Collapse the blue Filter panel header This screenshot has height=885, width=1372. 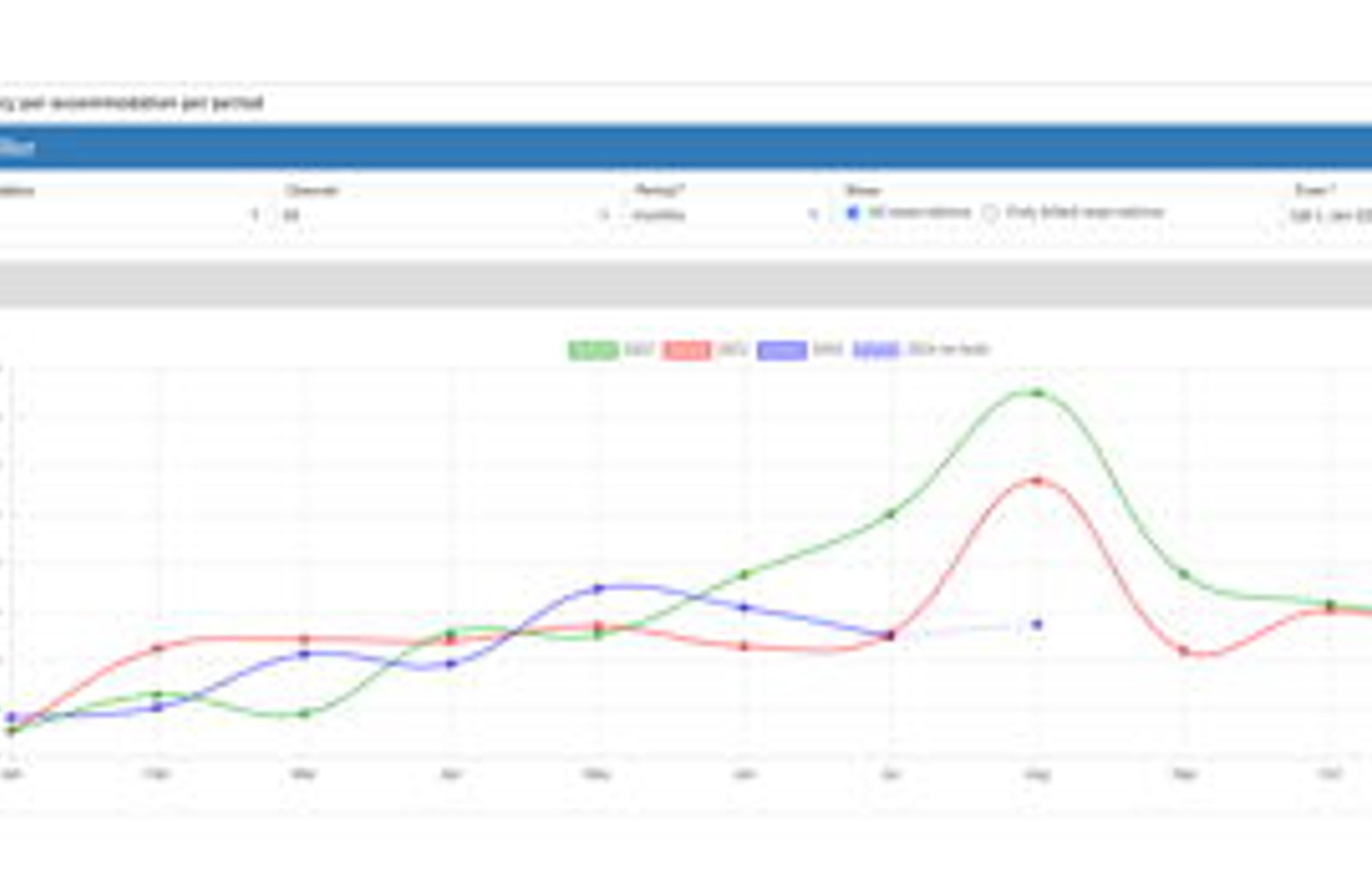686,147
